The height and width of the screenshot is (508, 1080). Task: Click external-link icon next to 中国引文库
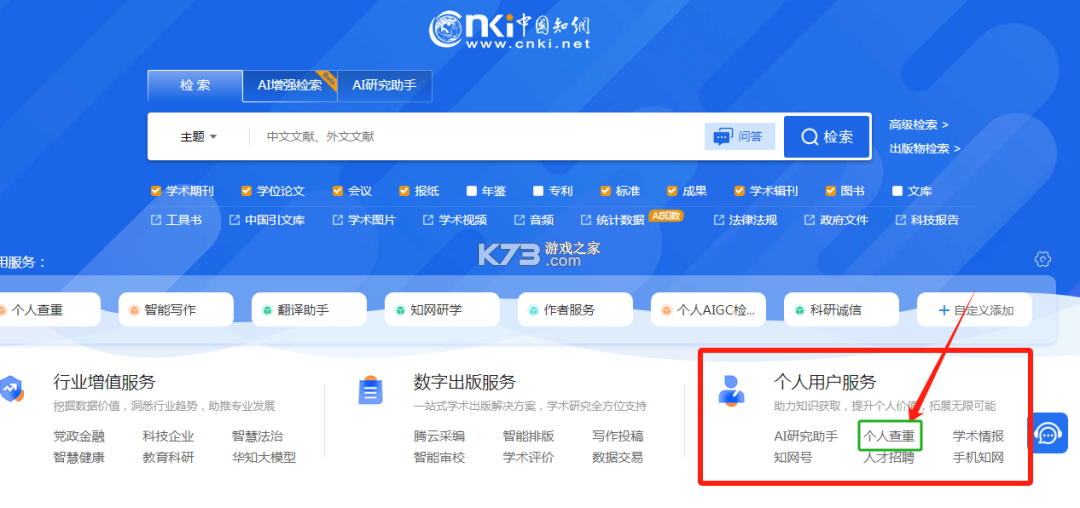234,220
